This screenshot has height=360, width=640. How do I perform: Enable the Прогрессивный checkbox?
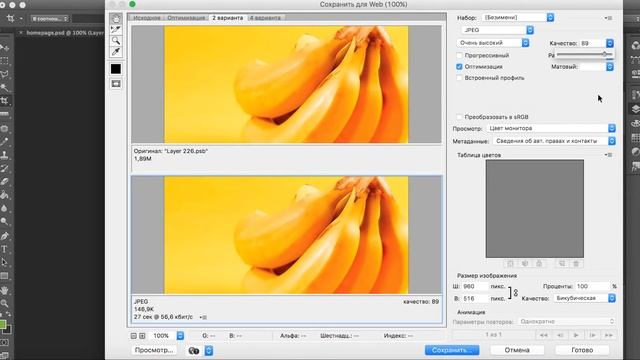click(x=459, y=55)
